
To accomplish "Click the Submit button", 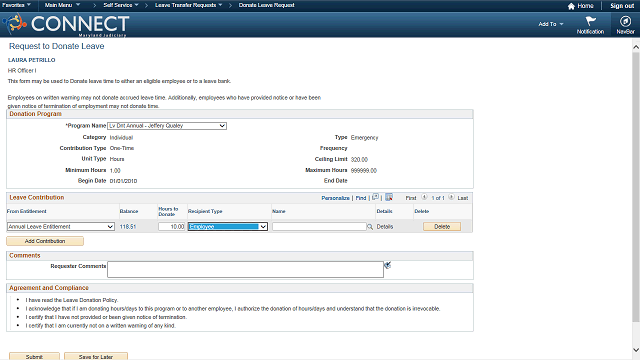I will coord(34,356).
